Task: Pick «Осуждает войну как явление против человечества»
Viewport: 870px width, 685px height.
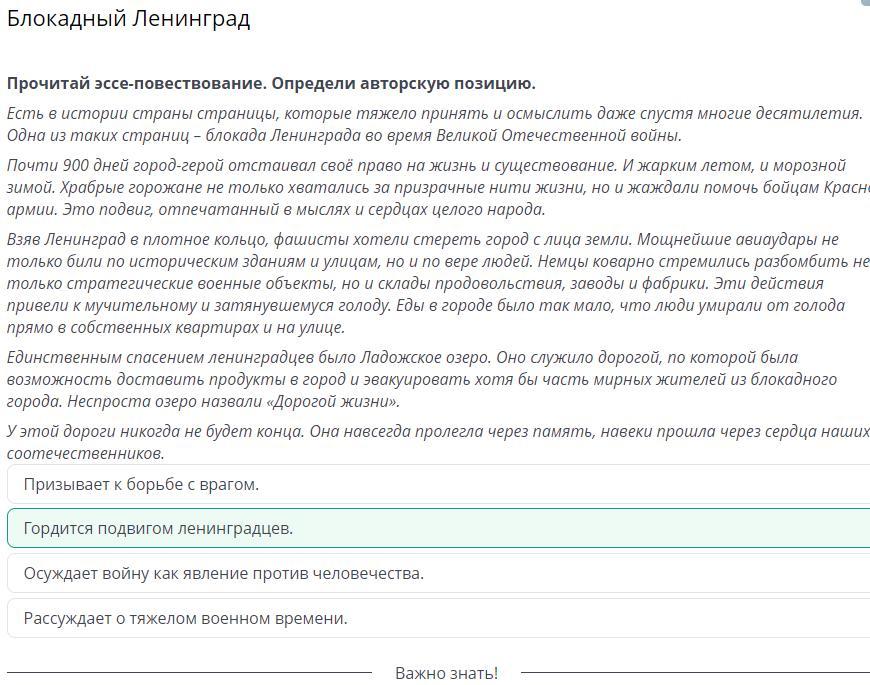Action: 224,574
